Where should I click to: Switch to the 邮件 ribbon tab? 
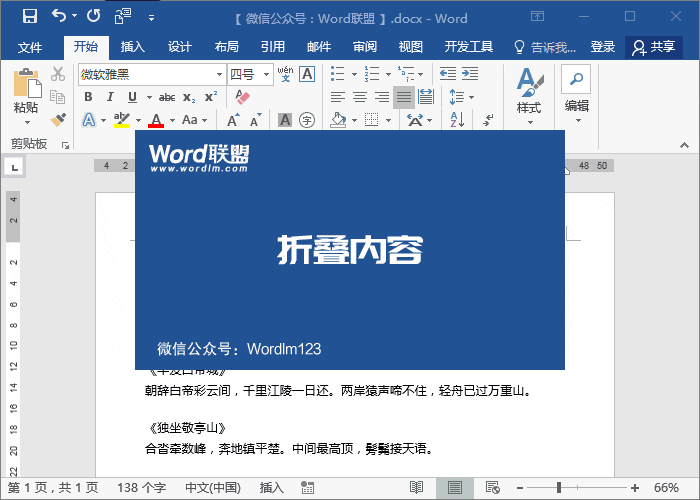(319, 46)
